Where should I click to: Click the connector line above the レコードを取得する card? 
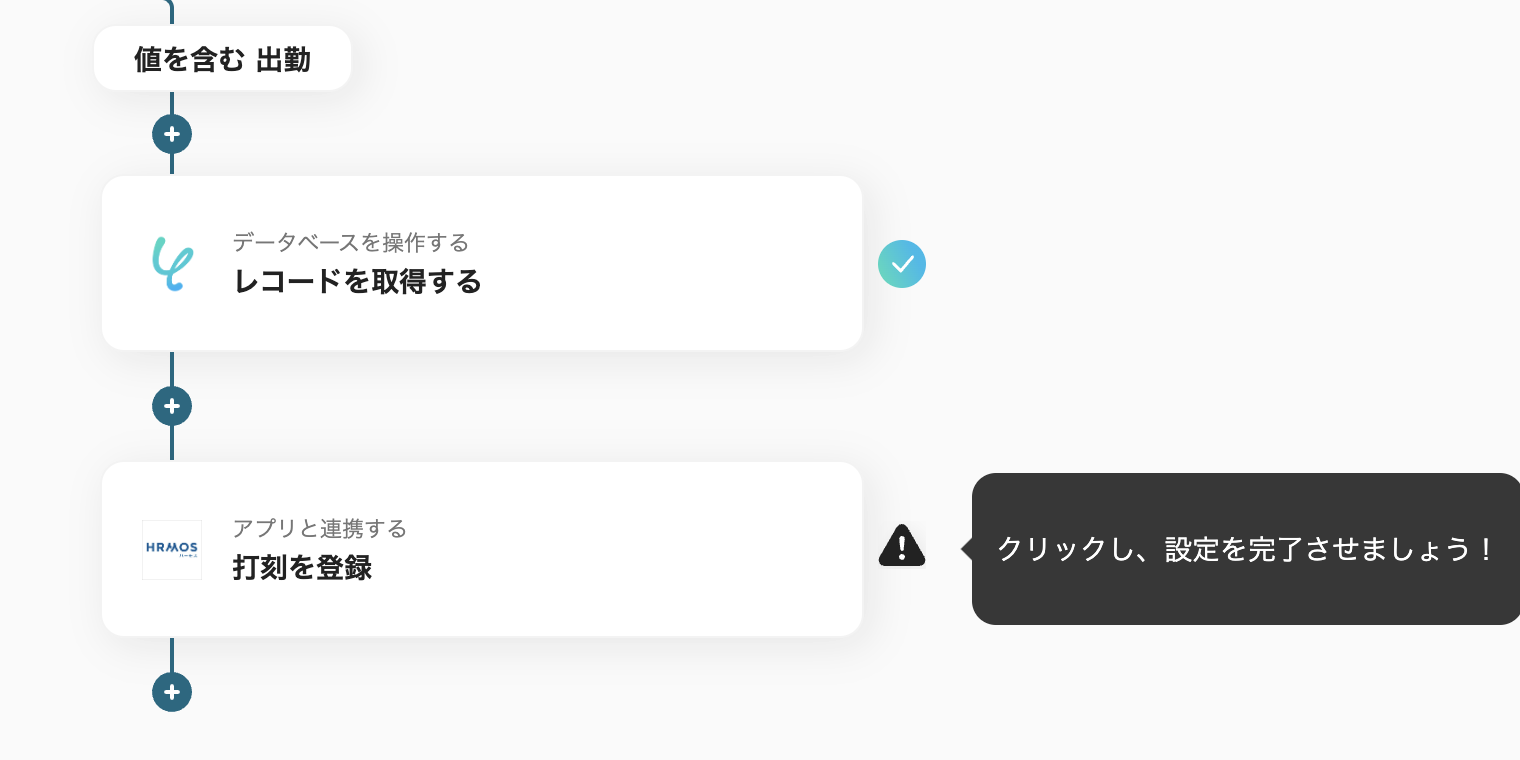[172, 164]
